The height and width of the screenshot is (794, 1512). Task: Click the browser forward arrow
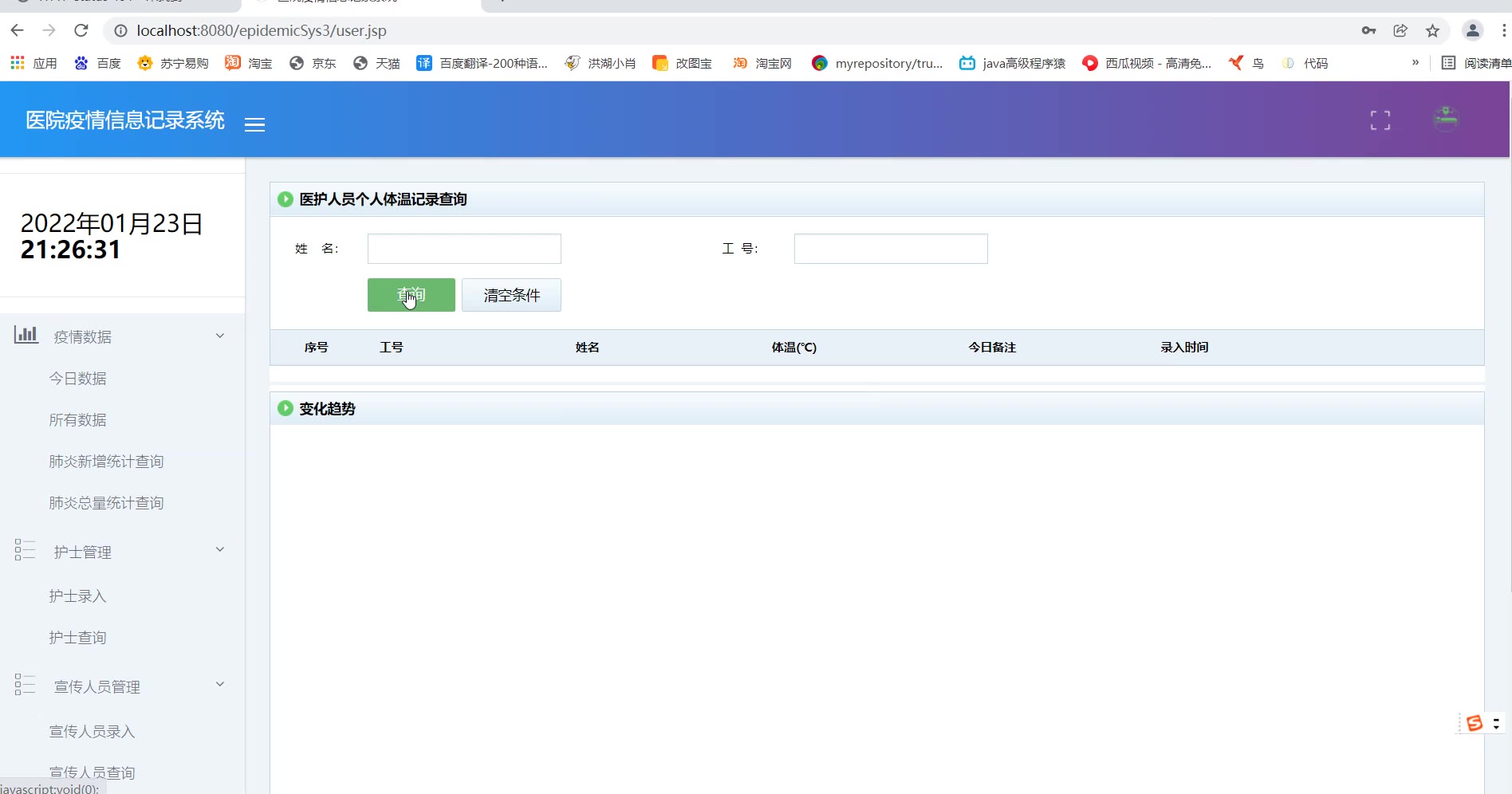pyautogui.click(x=49, y=30)
